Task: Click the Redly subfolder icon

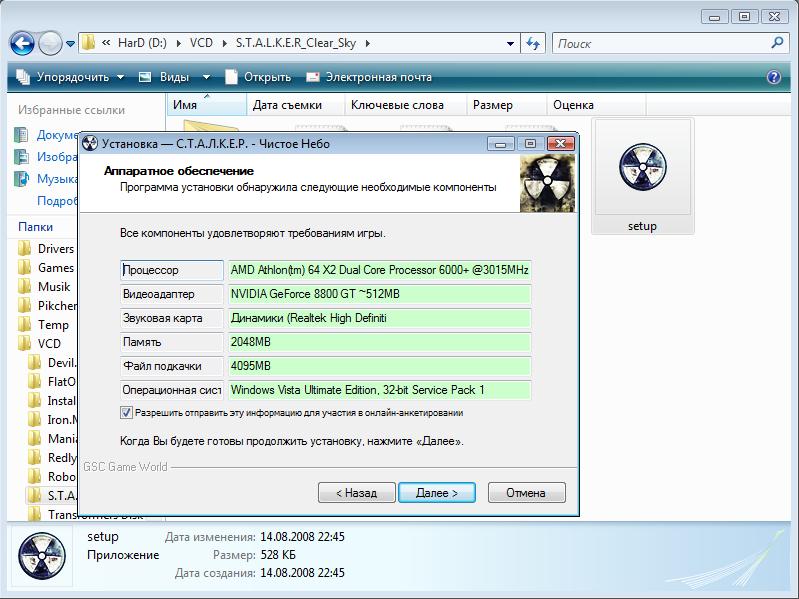Action: coord(35,457)
